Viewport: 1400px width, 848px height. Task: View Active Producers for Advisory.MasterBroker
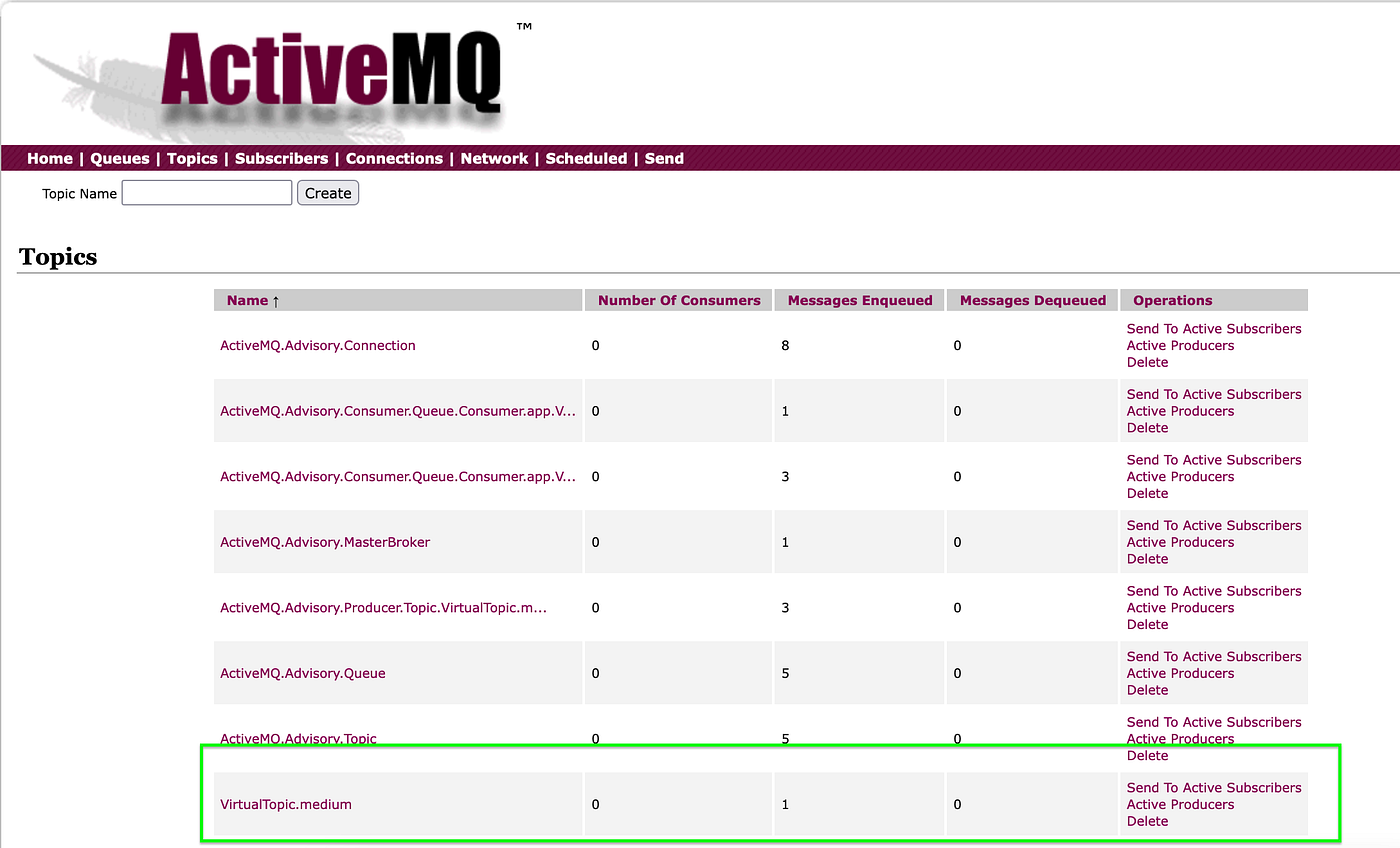pos(1181,542)
